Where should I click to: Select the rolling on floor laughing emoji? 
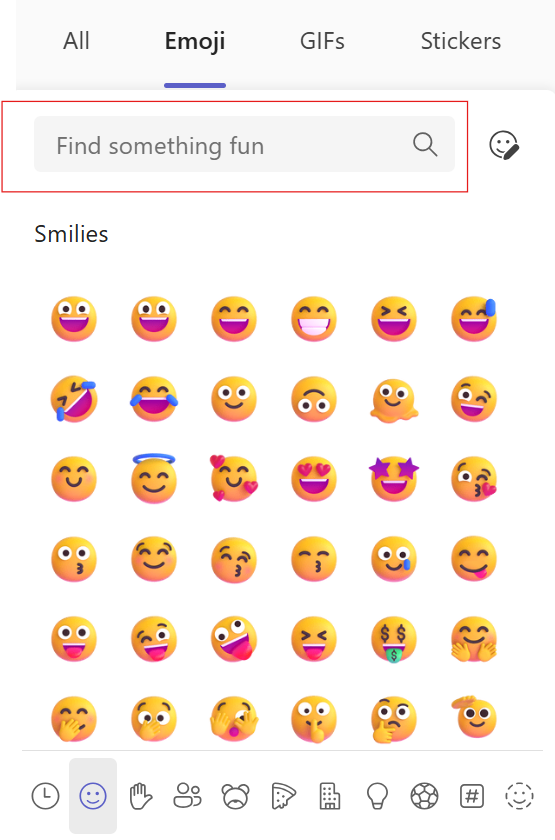click(x=74, y=399)
